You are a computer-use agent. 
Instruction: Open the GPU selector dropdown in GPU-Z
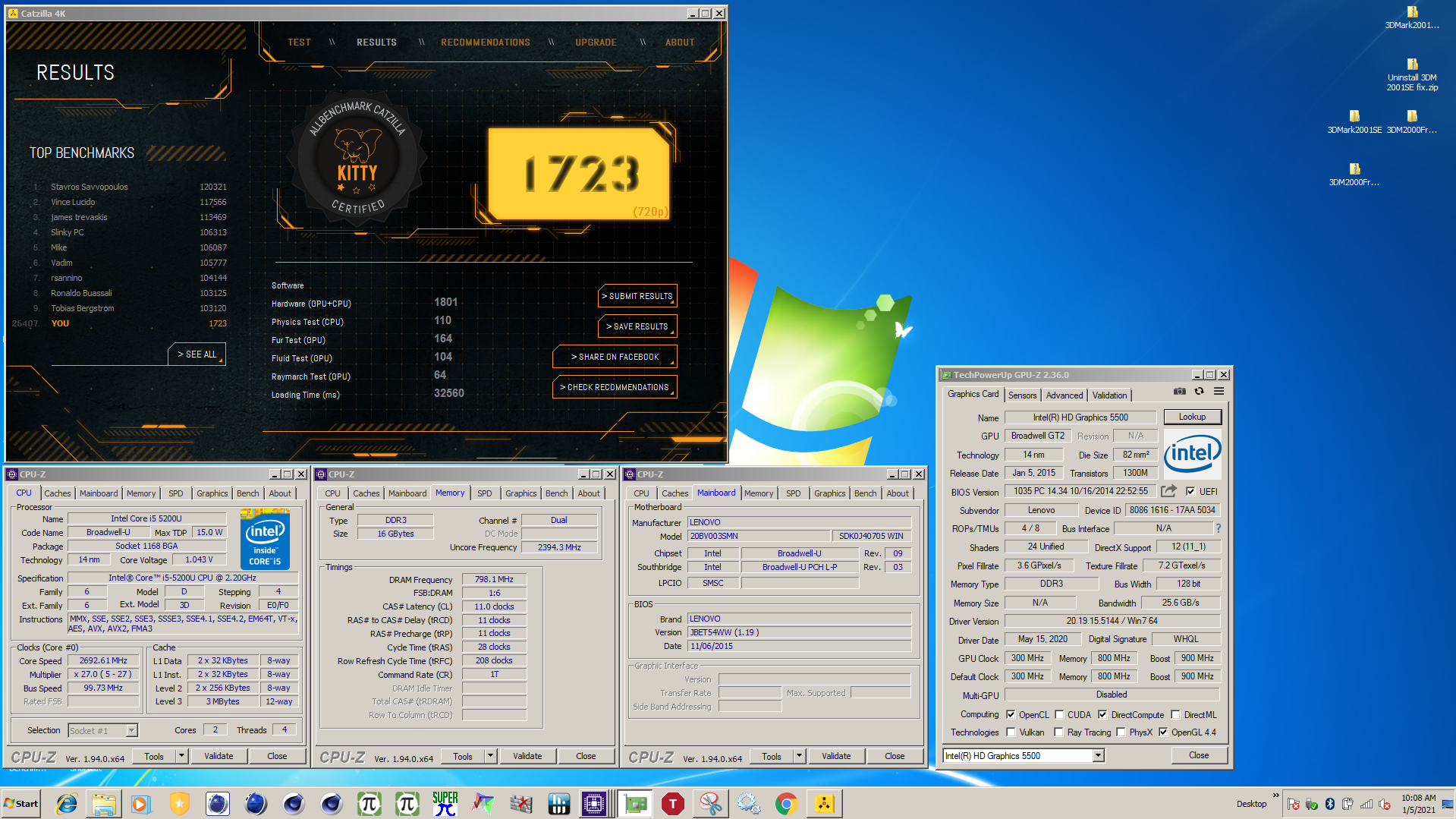[x=1098, y=755]
